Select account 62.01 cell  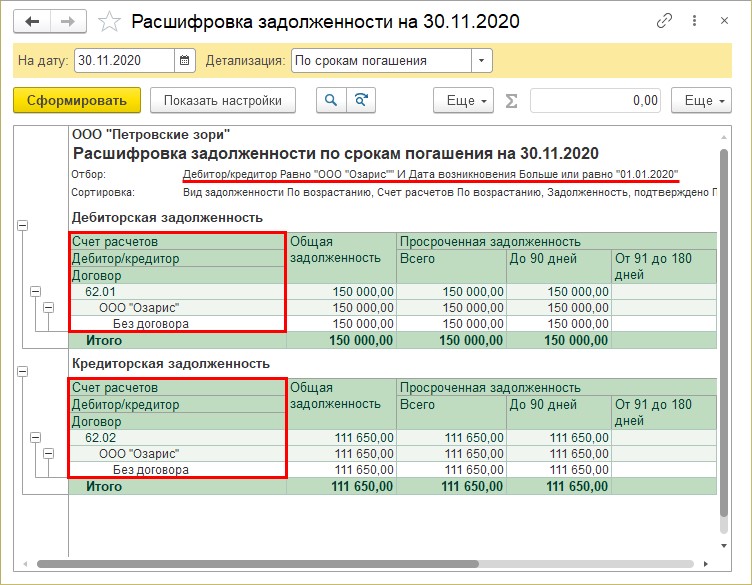click(177, 292)
